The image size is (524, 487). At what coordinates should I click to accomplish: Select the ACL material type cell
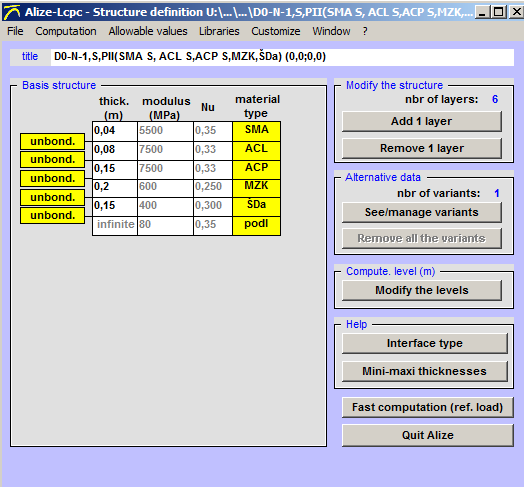(256, 150)
